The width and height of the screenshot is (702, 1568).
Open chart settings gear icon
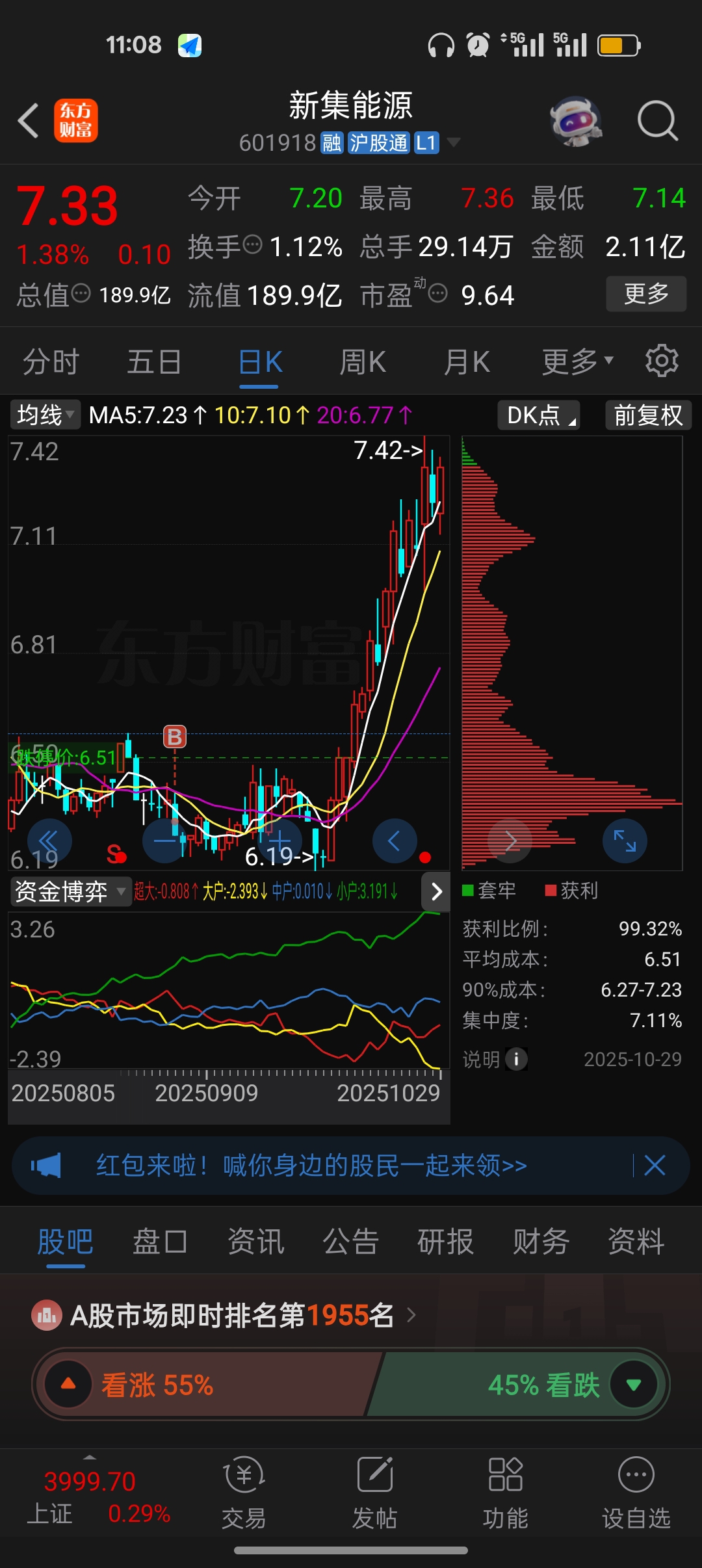(x=662, y=361)
